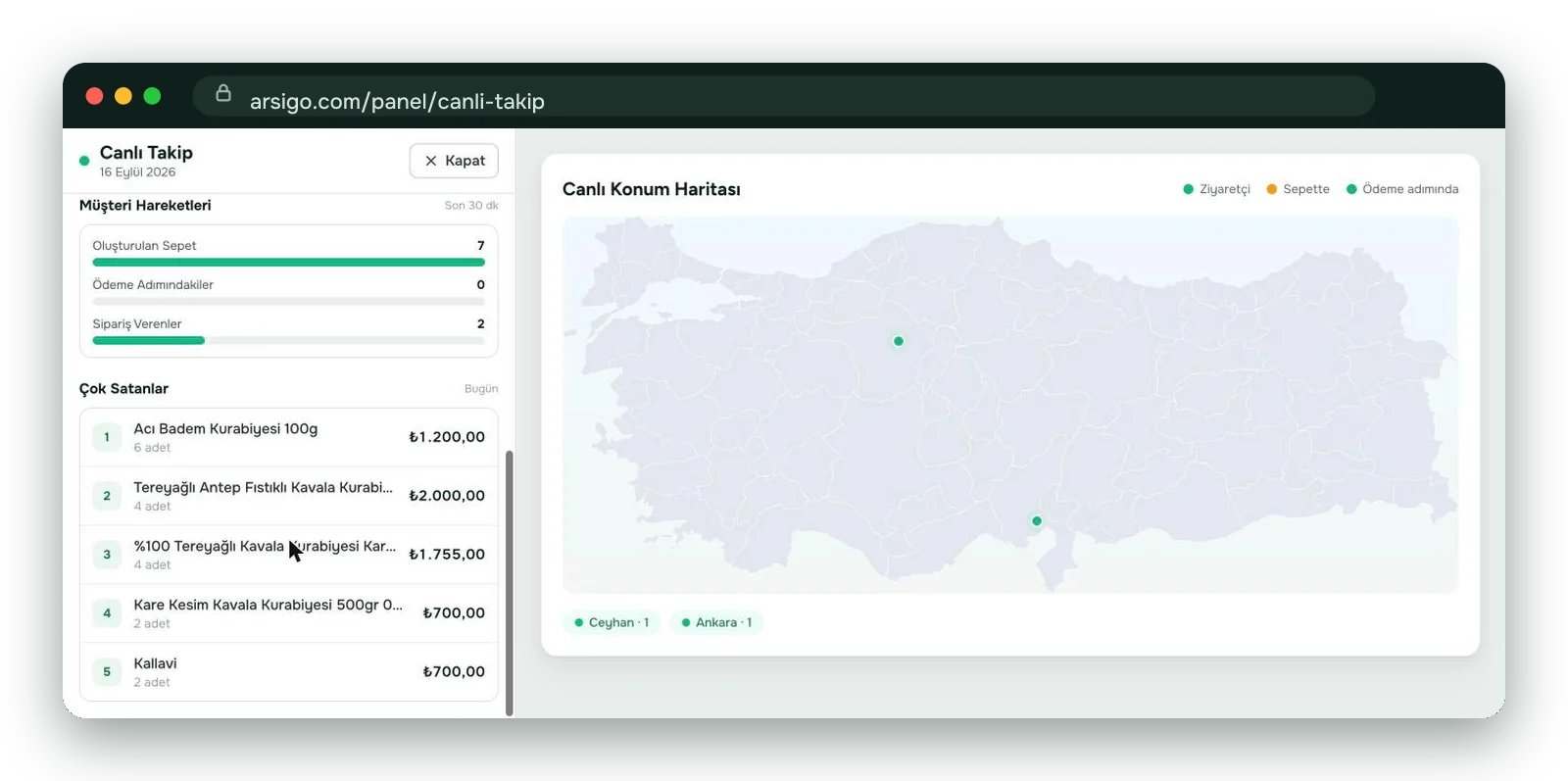Select the Ankara · 1 location chip

[x=716, y=622]
